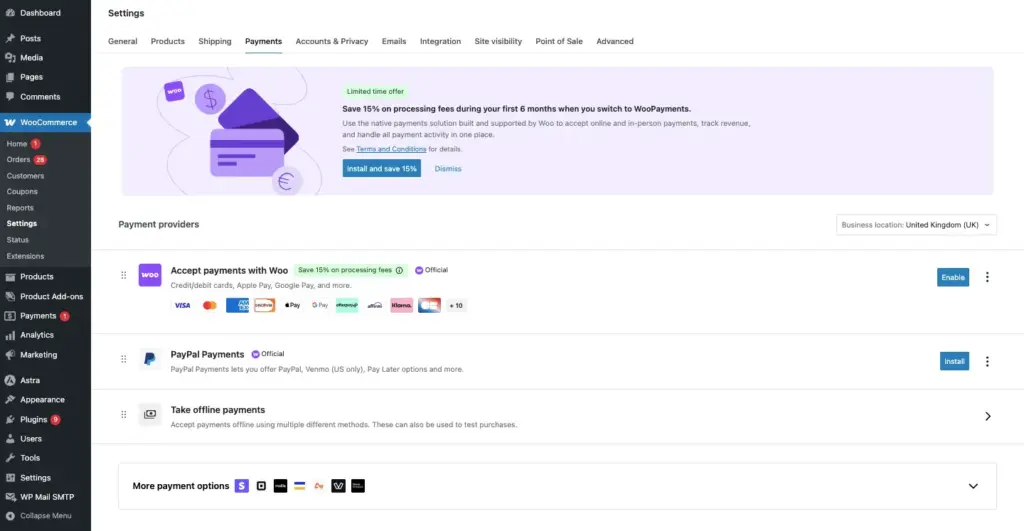Enable the Accept payments with Woo provider
1024x531 pixels.
(953, 277)
